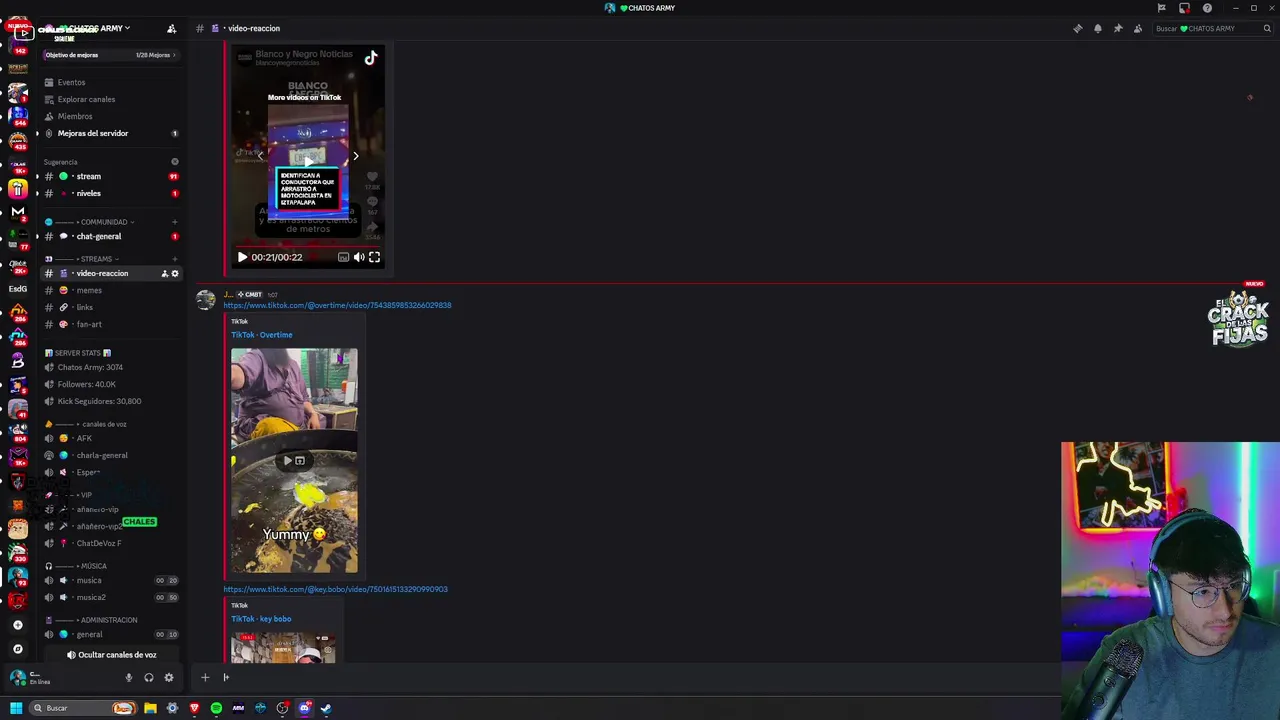Image resolution: width=1280 pixels, height=720 pixels.
Task: Click the taskbar Buscar search box
Action: coord(83,708)
